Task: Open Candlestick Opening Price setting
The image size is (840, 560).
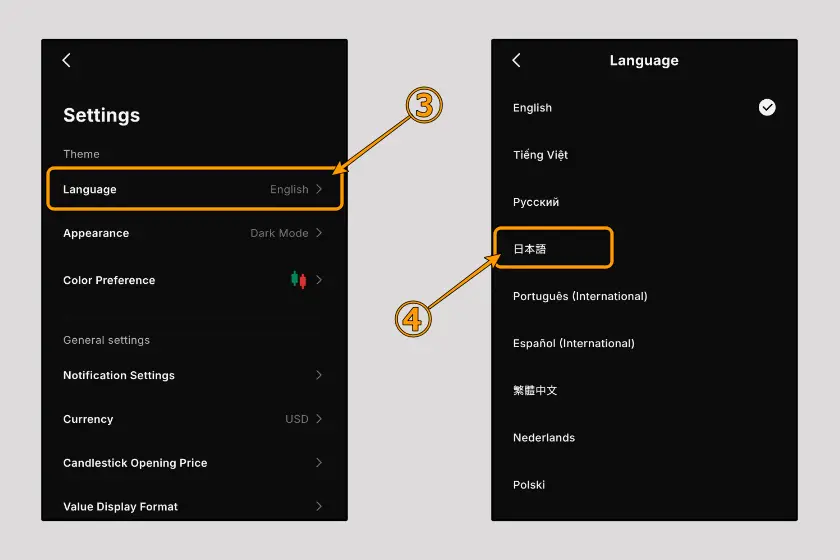Action: click(x=194, y=463)
